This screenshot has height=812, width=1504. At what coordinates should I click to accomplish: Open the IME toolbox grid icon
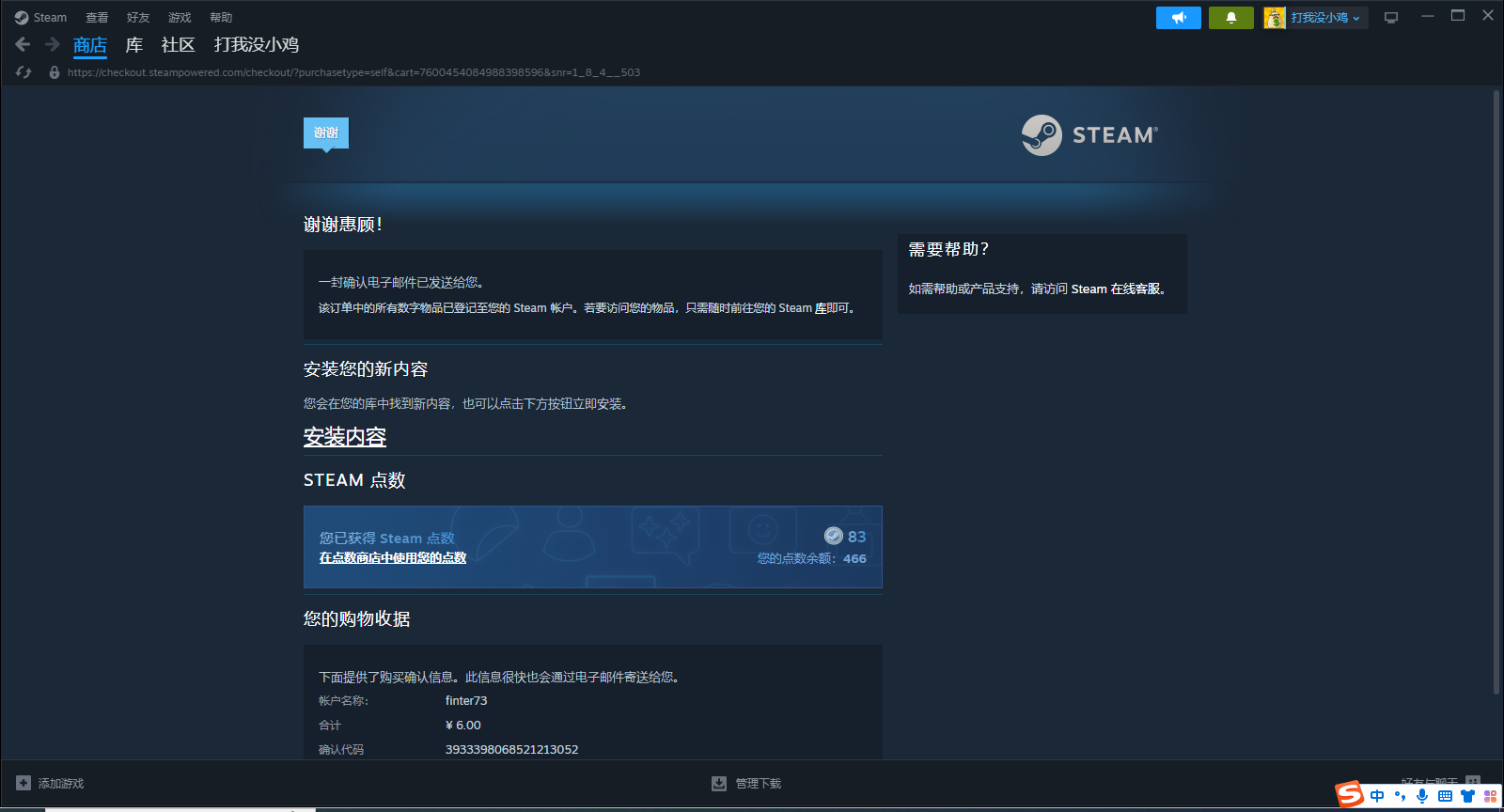1490,796
